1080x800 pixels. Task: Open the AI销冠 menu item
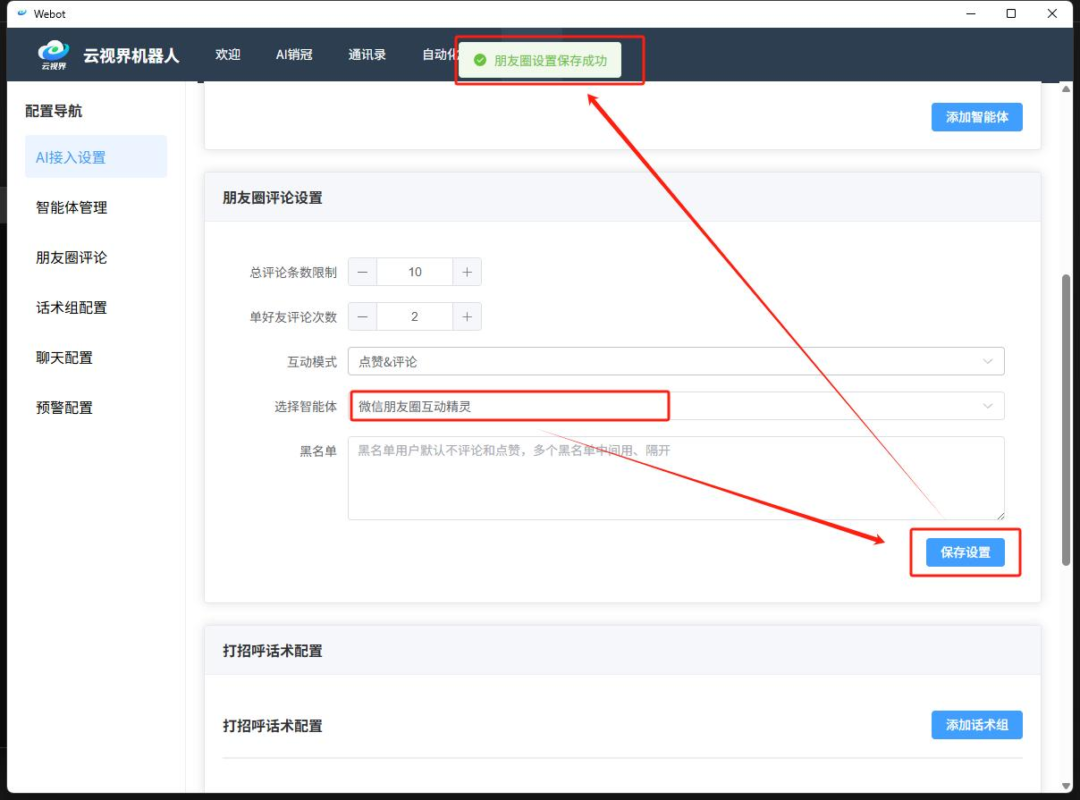[296, 54]
